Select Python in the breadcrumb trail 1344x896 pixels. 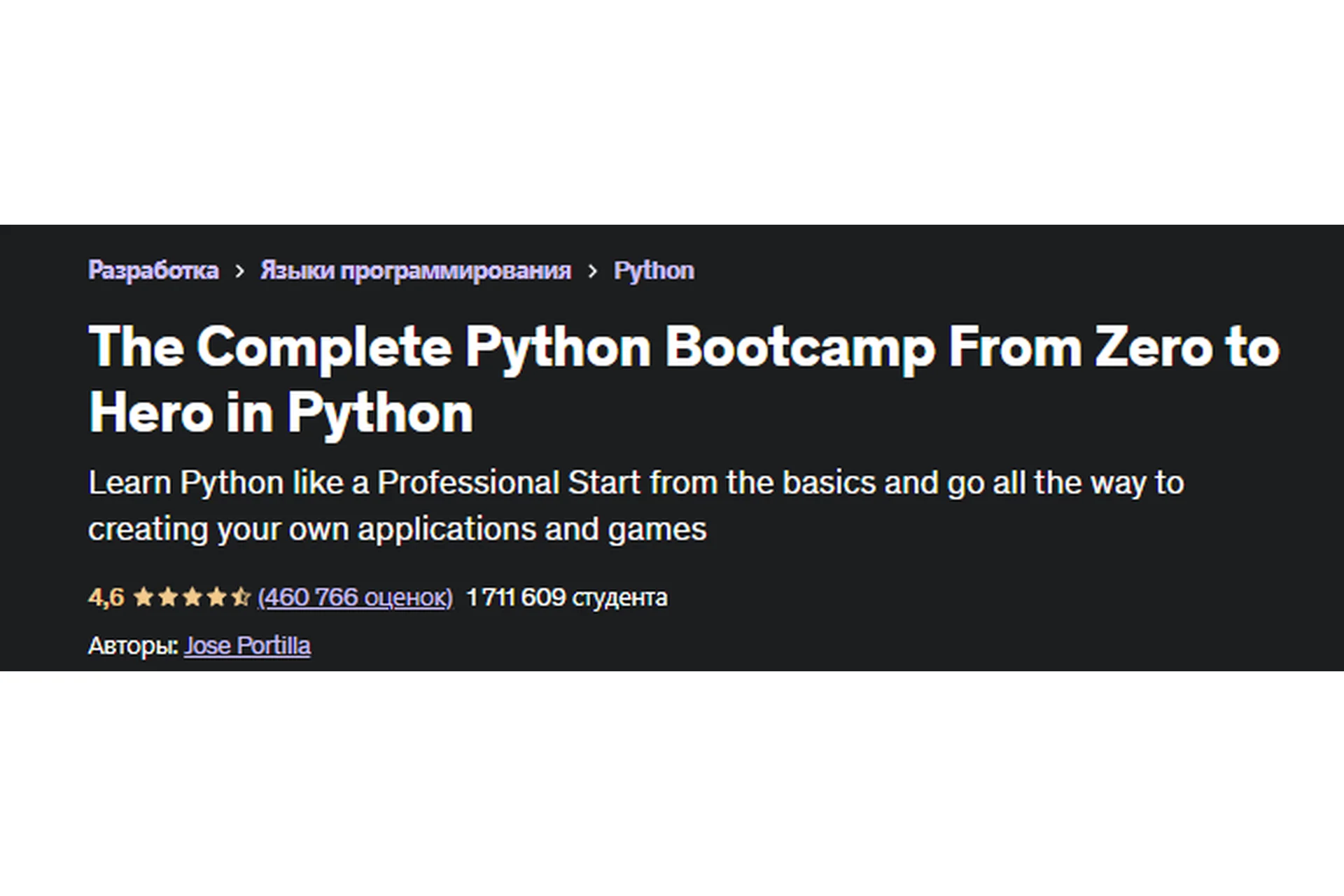tap(654, 270)
